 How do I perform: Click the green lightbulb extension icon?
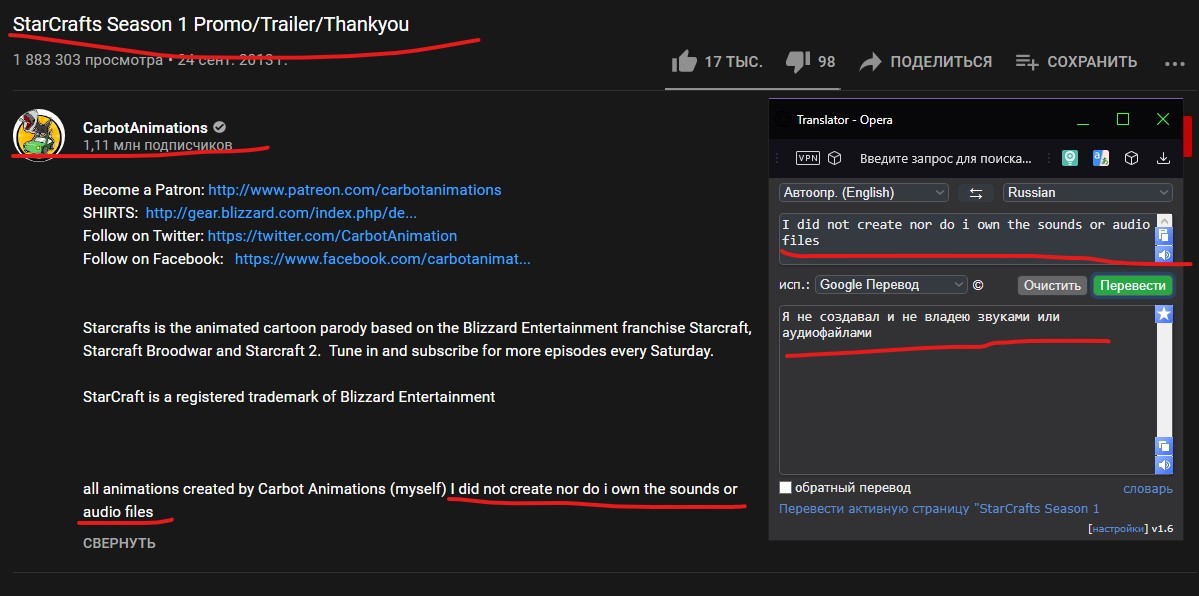1070,158
